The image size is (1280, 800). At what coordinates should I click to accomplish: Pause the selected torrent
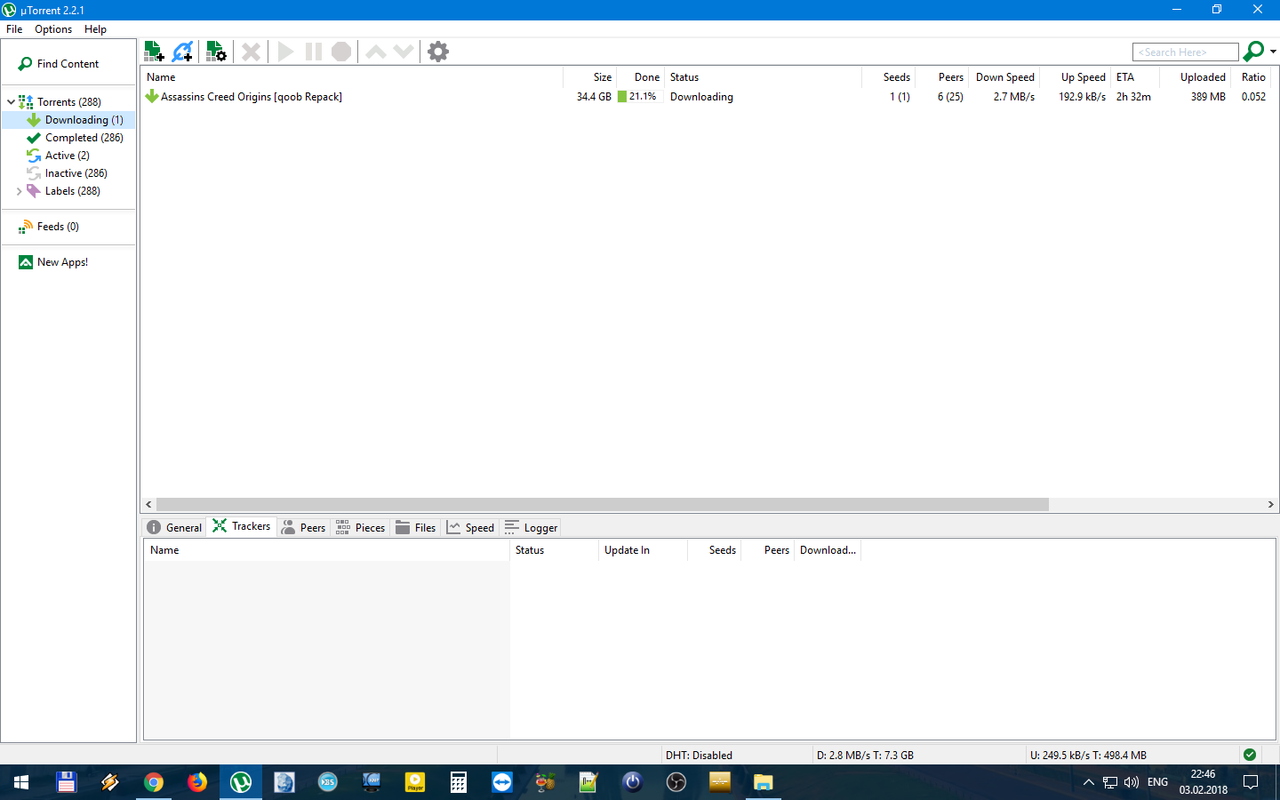tap(313, 51)
